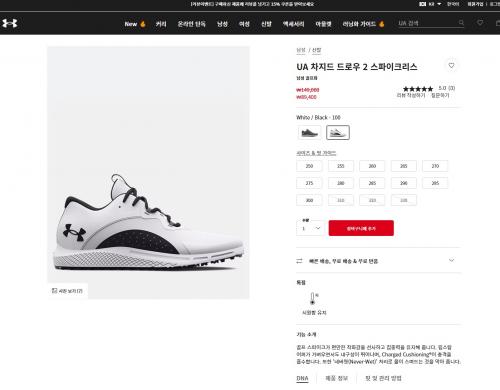Select shoe size 300
500x390 pixels.
click(309, 200)
